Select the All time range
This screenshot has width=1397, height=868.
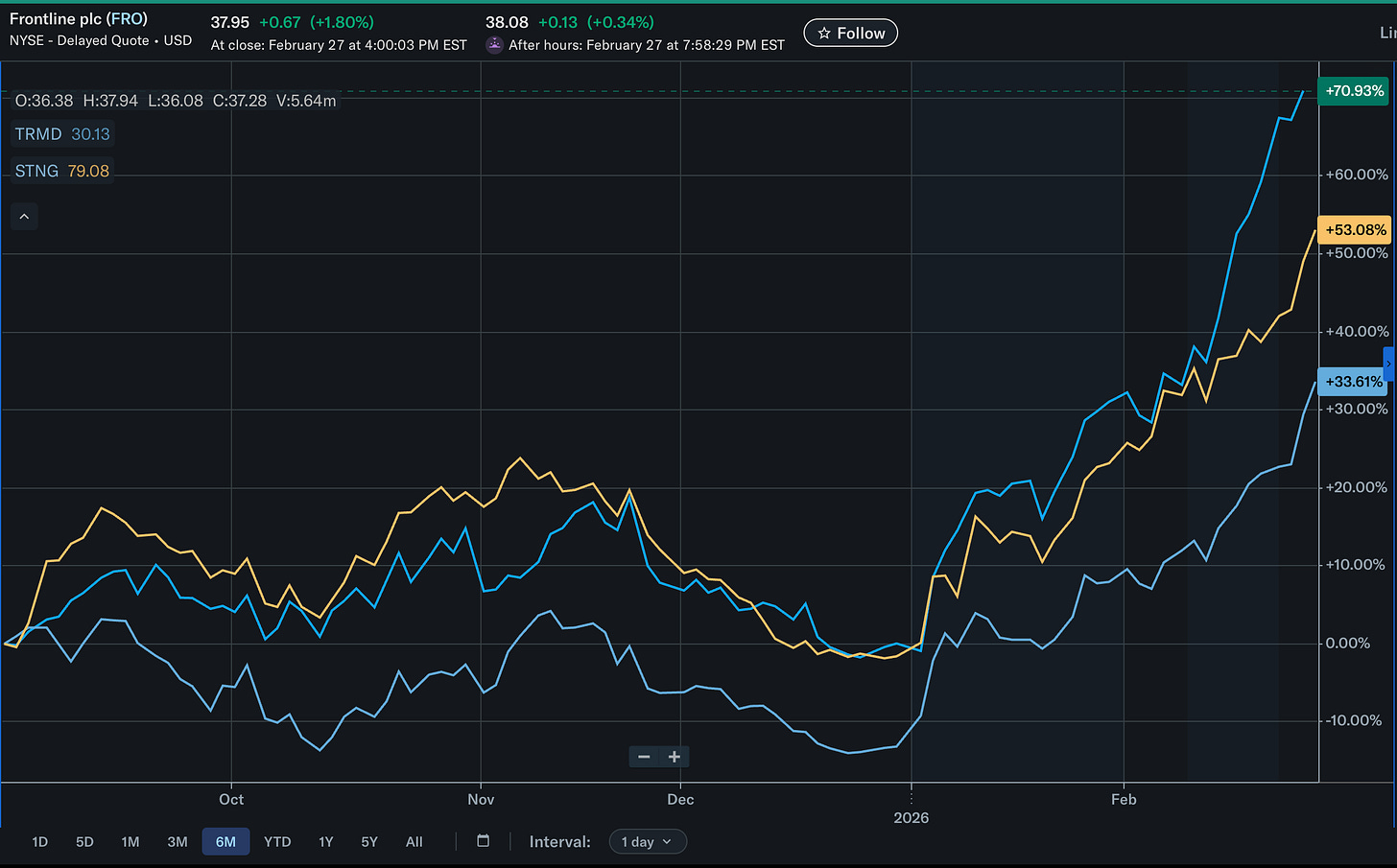click(x=414, y=841)
